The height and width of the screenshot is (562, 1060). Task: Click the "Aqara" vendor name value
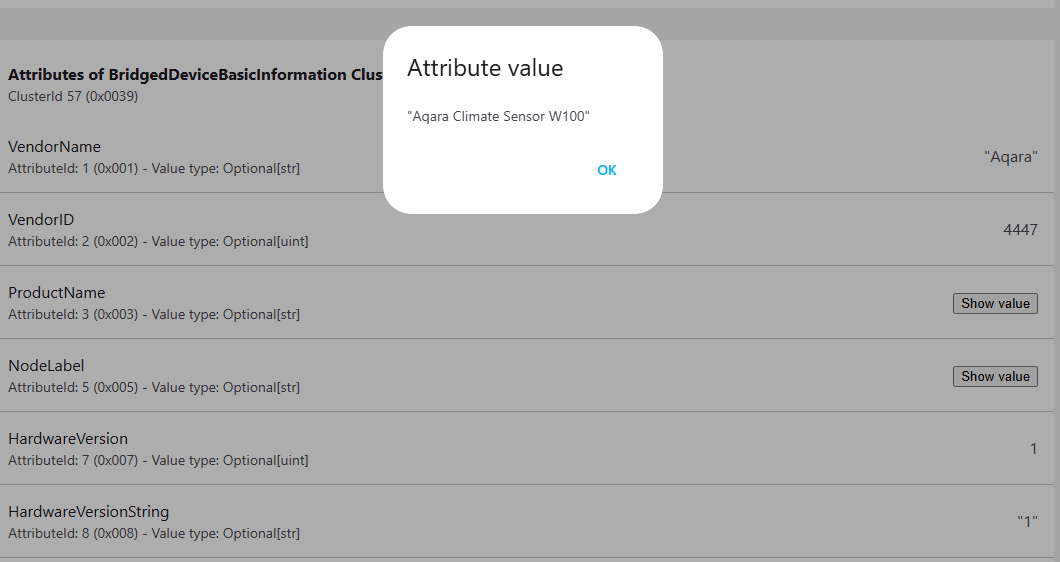click(x=1010, y=157)
